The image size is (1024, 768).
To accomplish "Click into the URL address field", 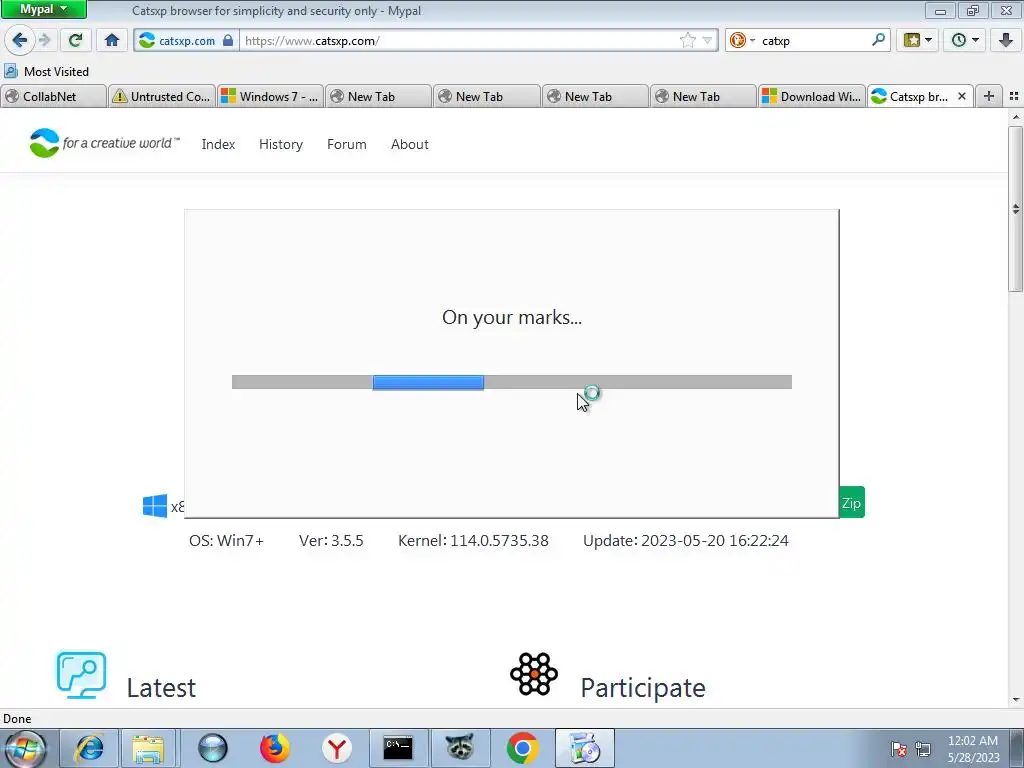I will pyautogui.click(x=457, y=40).
